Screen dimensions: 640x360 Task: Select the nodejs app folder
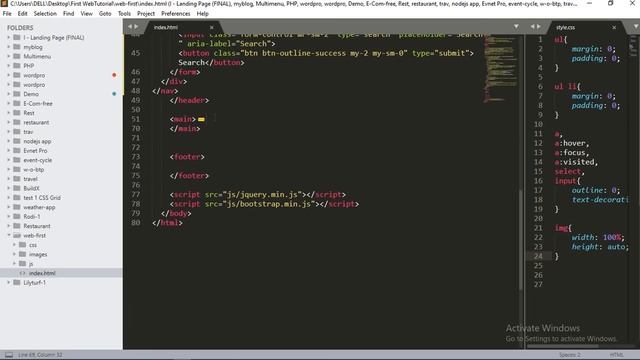37,141
